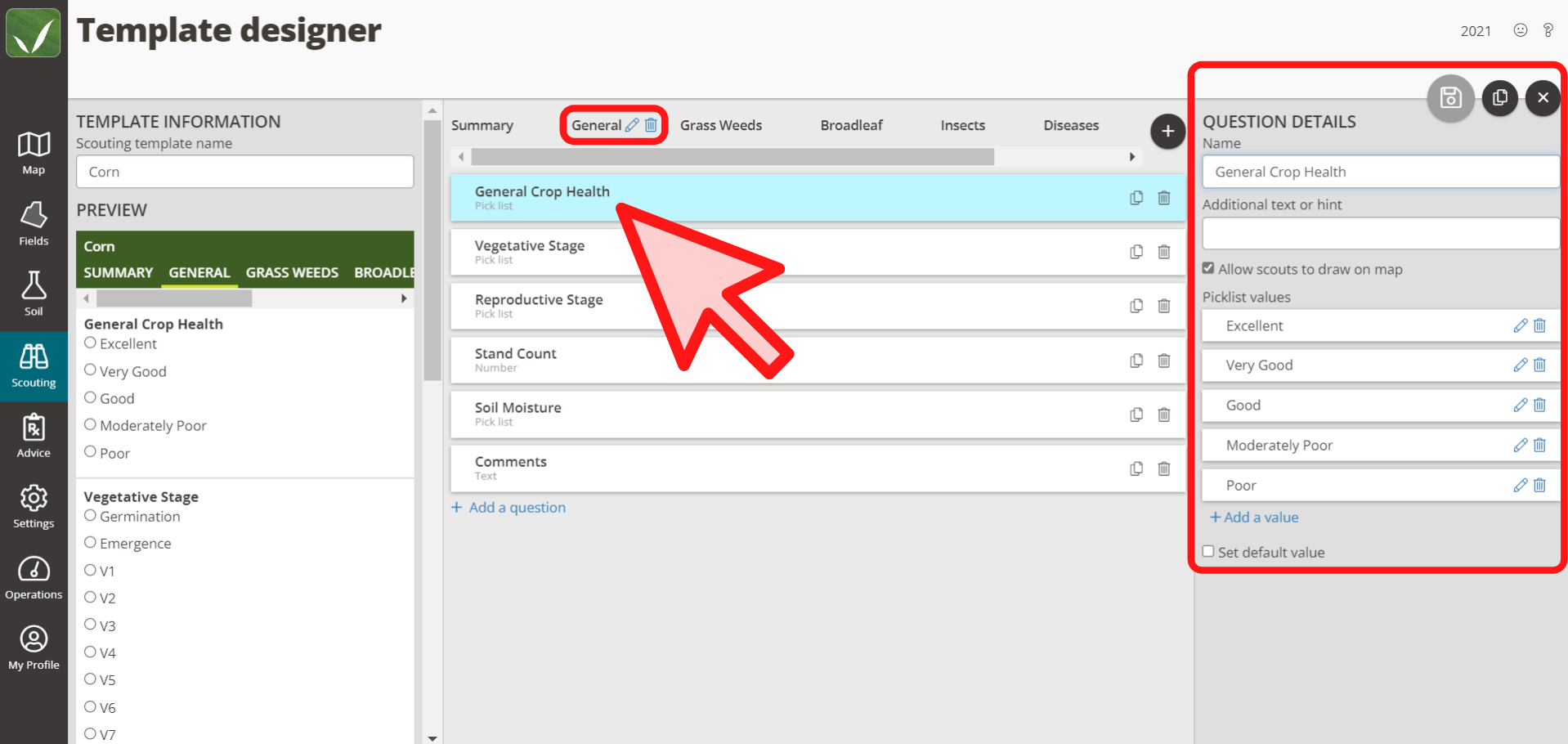
Task: Copy the Reproductive Stage question
Action: [x=1136, y=306]
